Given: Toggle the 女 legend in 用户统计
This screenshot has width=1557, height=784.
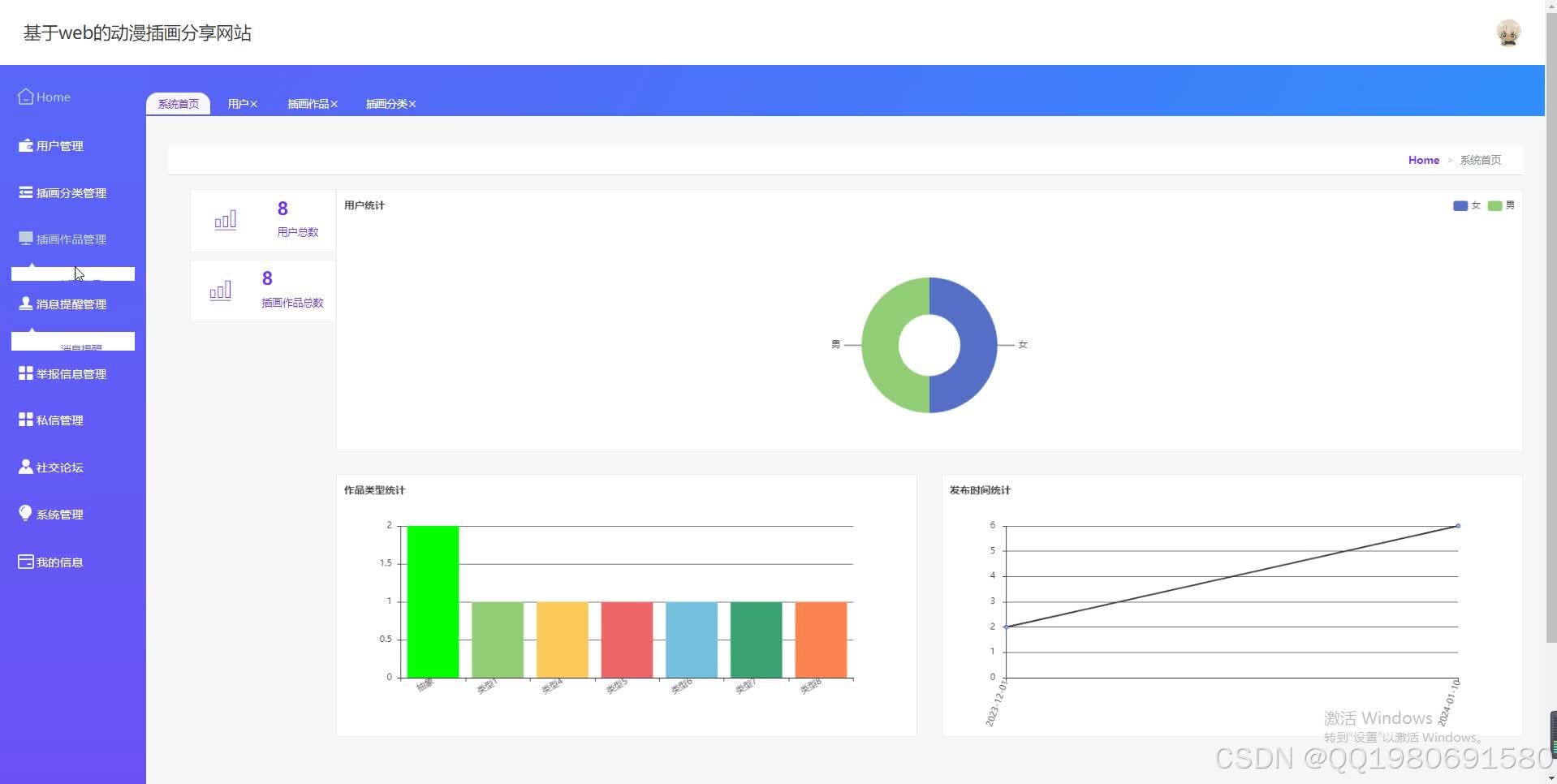Looking at the screenshot, I should tap(1466, 205).
